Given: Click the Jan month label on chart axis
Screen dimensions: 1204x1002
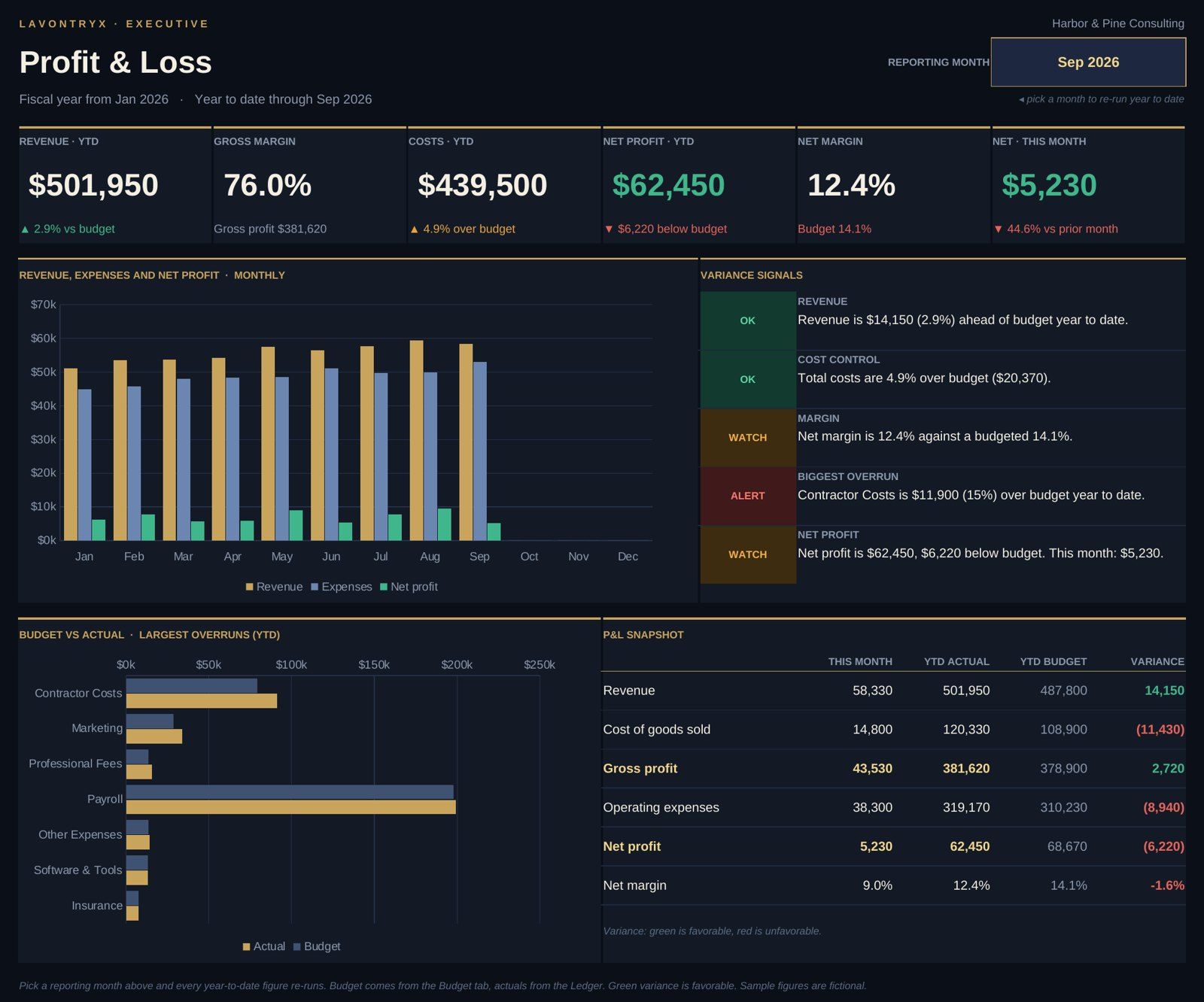Looking at the screenshot, I should [84, 557].
